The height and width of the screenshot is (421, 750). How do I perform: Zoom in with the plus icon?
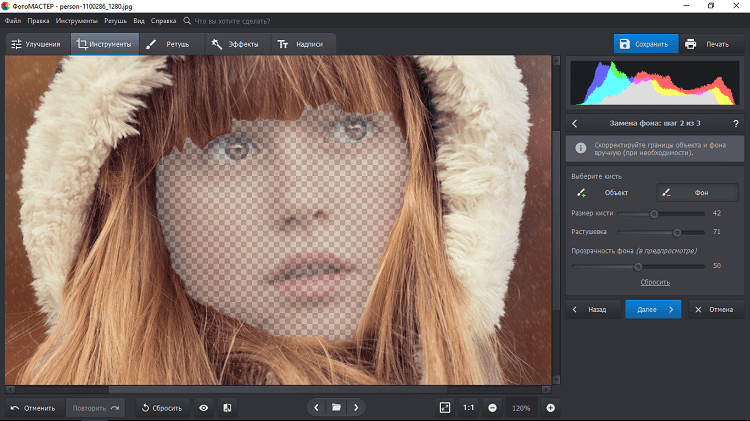tap(550, 408)
